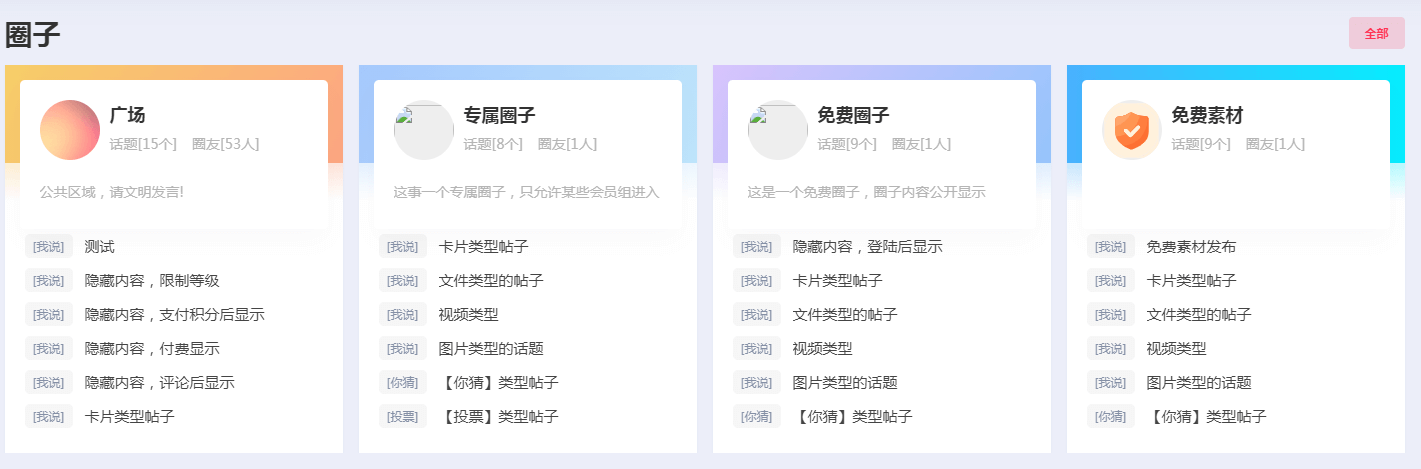This screenshot has width=1421, height=469.
Task: Click the 专属圈子 broken image avatar
Action: (x=424, y=130)
